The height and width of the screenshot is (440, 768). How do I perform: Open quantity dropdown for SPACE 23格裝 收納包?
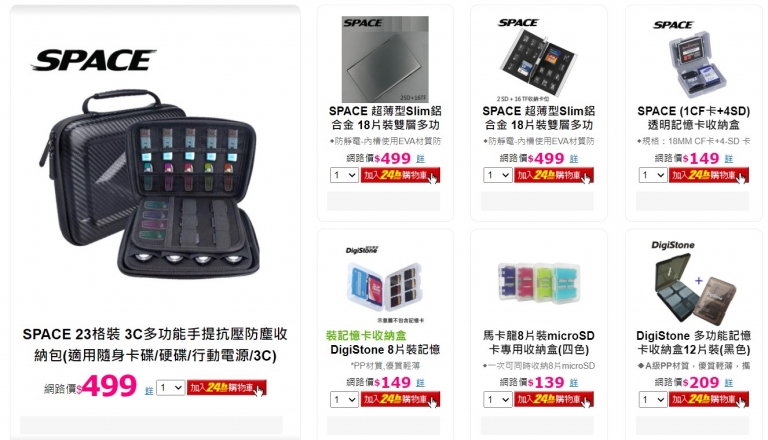pyautogui.click(x=170, y=388)
